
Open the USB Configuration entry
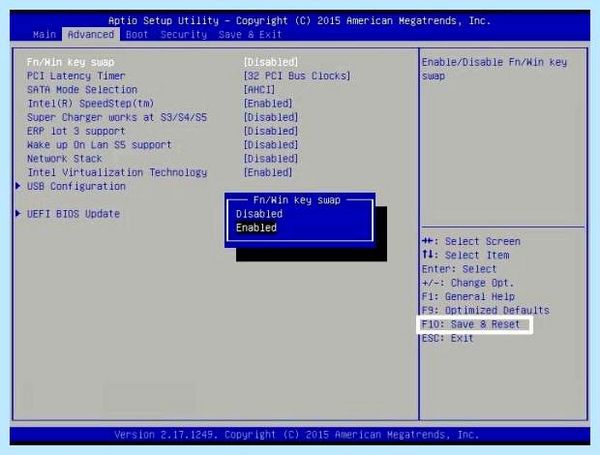click(76, 186)
